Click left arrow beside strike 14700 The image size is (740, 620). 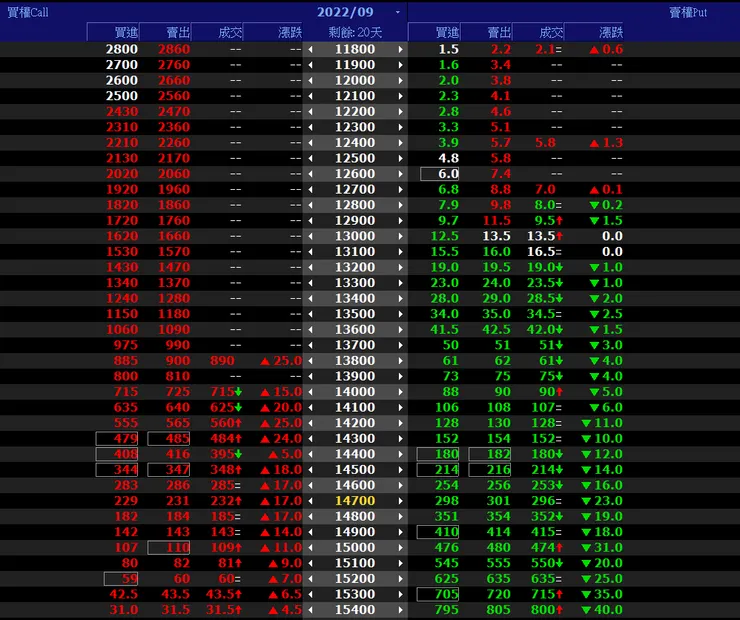click(311, 501)
